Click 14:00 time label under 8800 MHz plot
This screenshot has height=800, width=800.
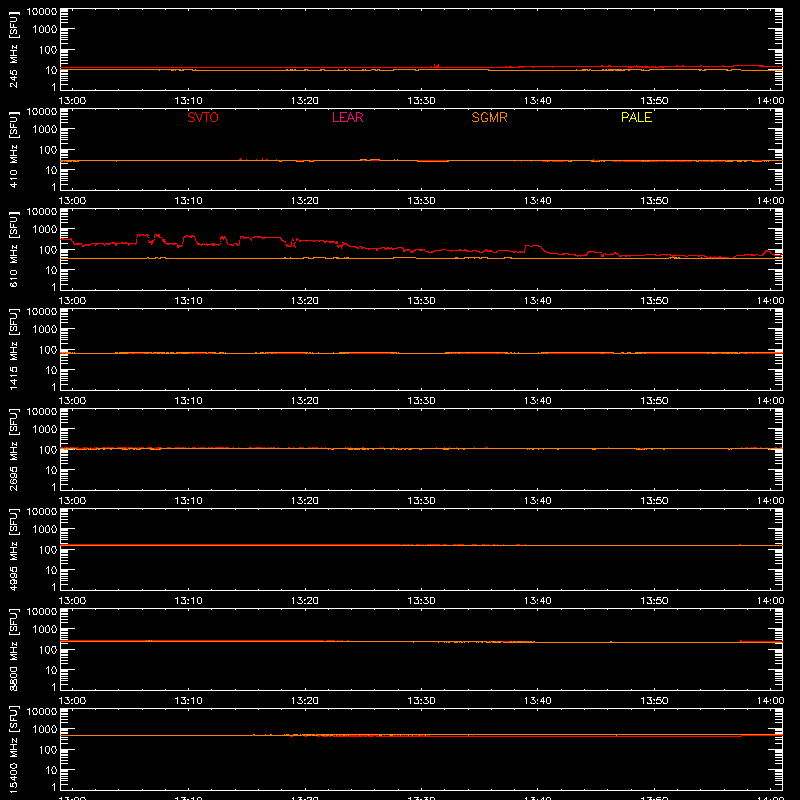pos(770,701)
